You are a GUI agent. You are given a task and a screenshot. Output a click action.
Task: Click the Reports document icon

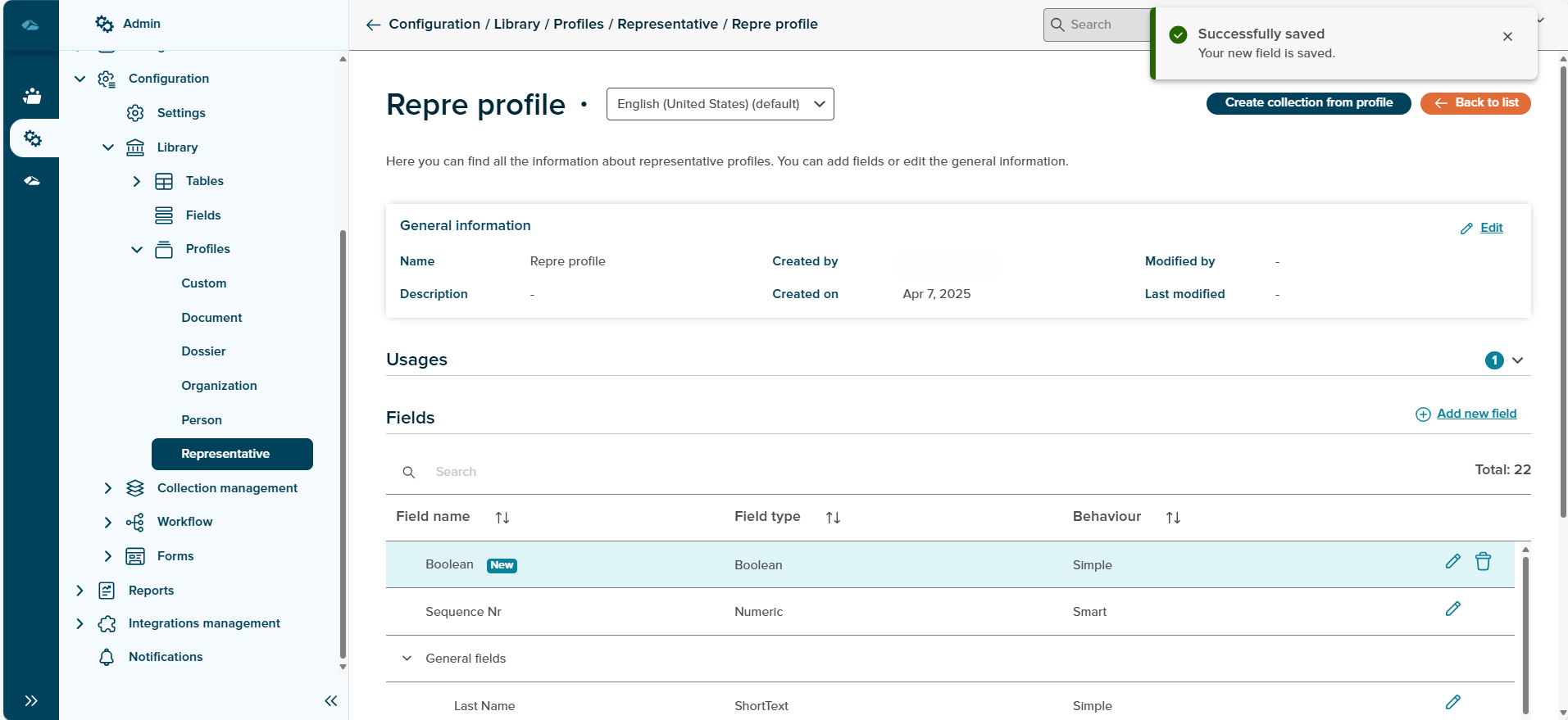click(x=107, y=591)
